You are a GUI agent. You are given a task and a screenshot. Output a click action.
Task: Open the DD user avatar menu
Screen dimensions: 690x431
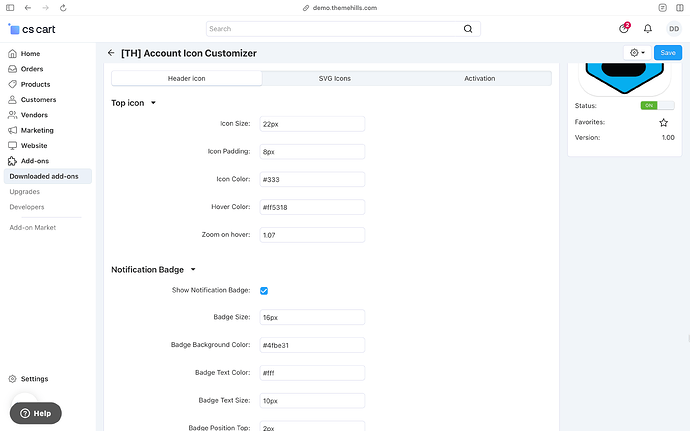[674, 29]
